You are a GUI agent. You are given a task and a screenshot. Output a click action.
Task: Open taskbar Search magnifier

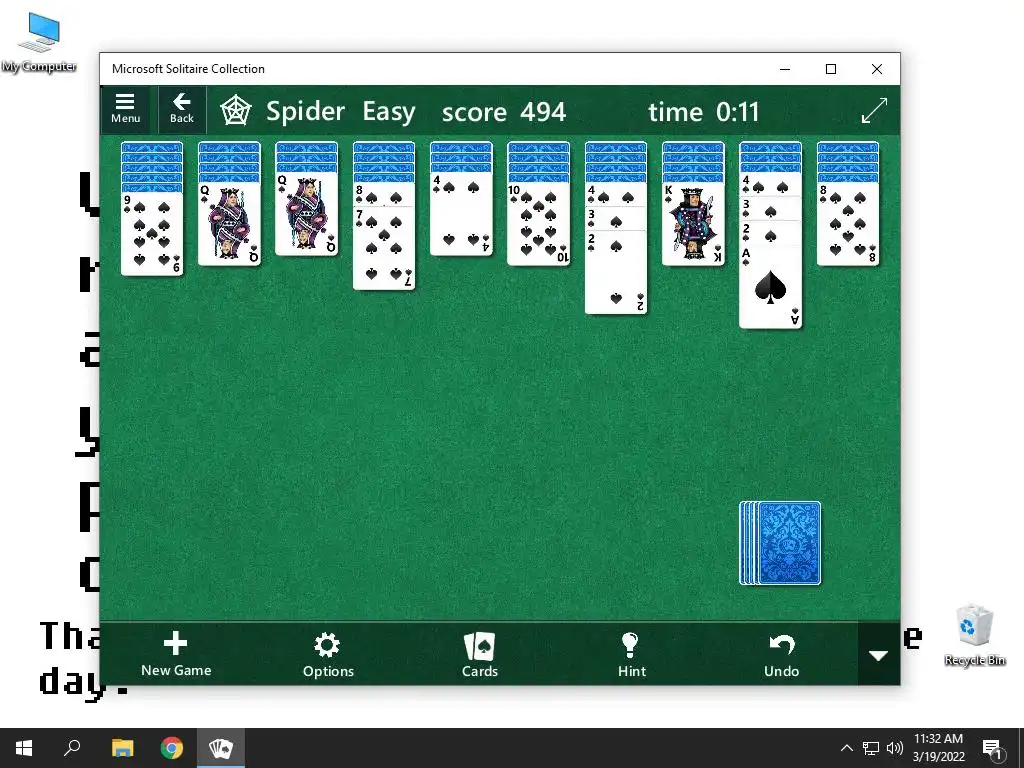72,748
